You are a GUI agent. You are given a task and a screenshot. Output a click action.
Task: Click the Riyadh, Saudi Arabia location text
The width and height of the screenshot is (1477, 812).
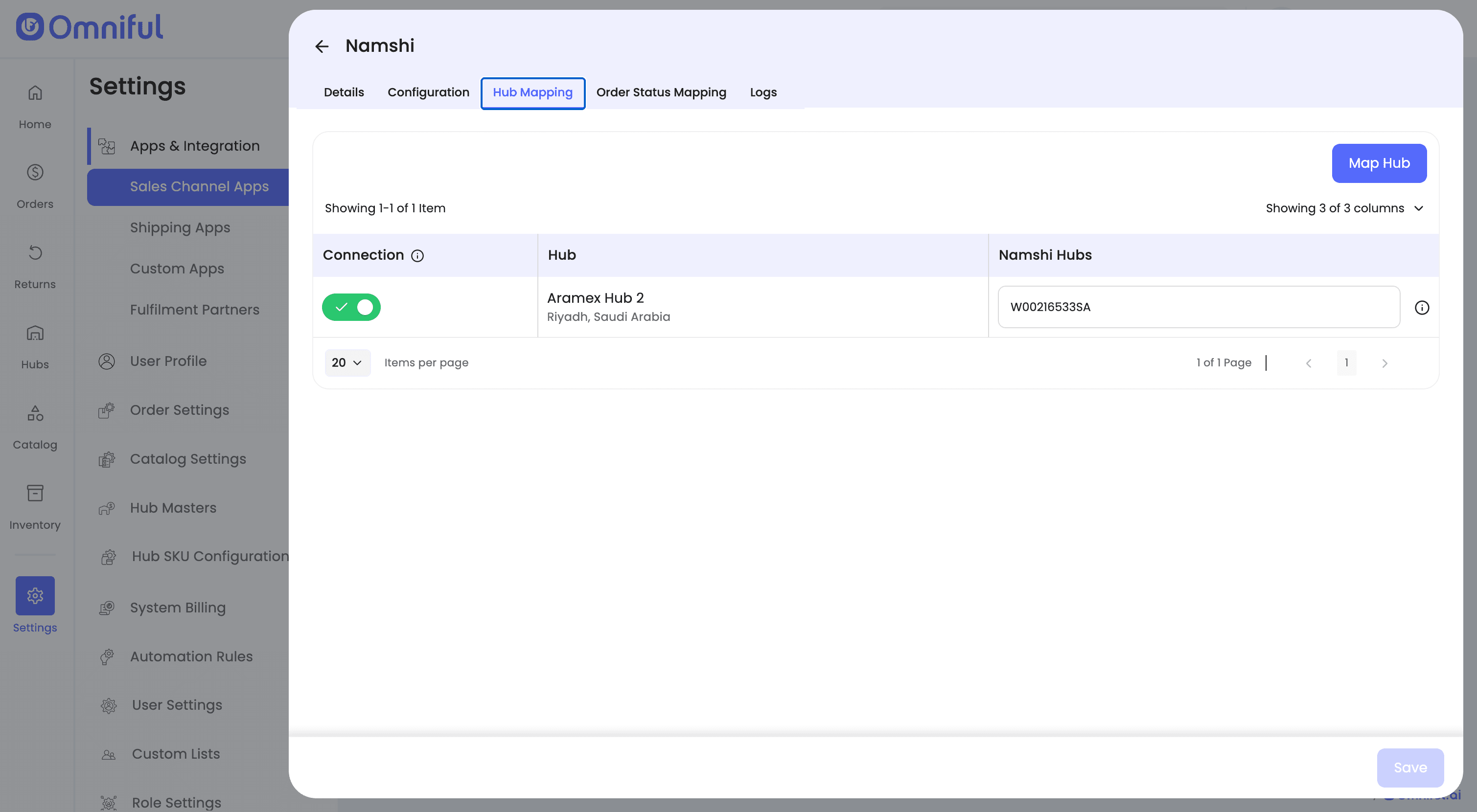coord(608,317)
